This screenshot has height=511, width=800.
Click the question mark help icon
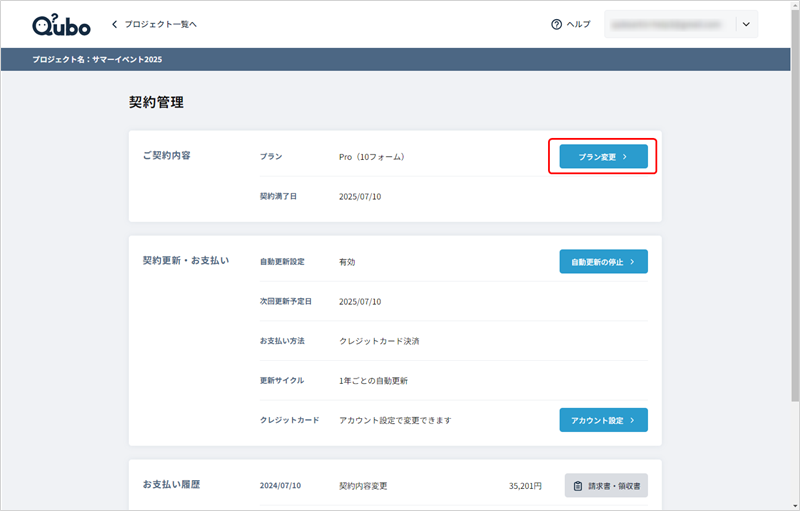coord(556,24)
